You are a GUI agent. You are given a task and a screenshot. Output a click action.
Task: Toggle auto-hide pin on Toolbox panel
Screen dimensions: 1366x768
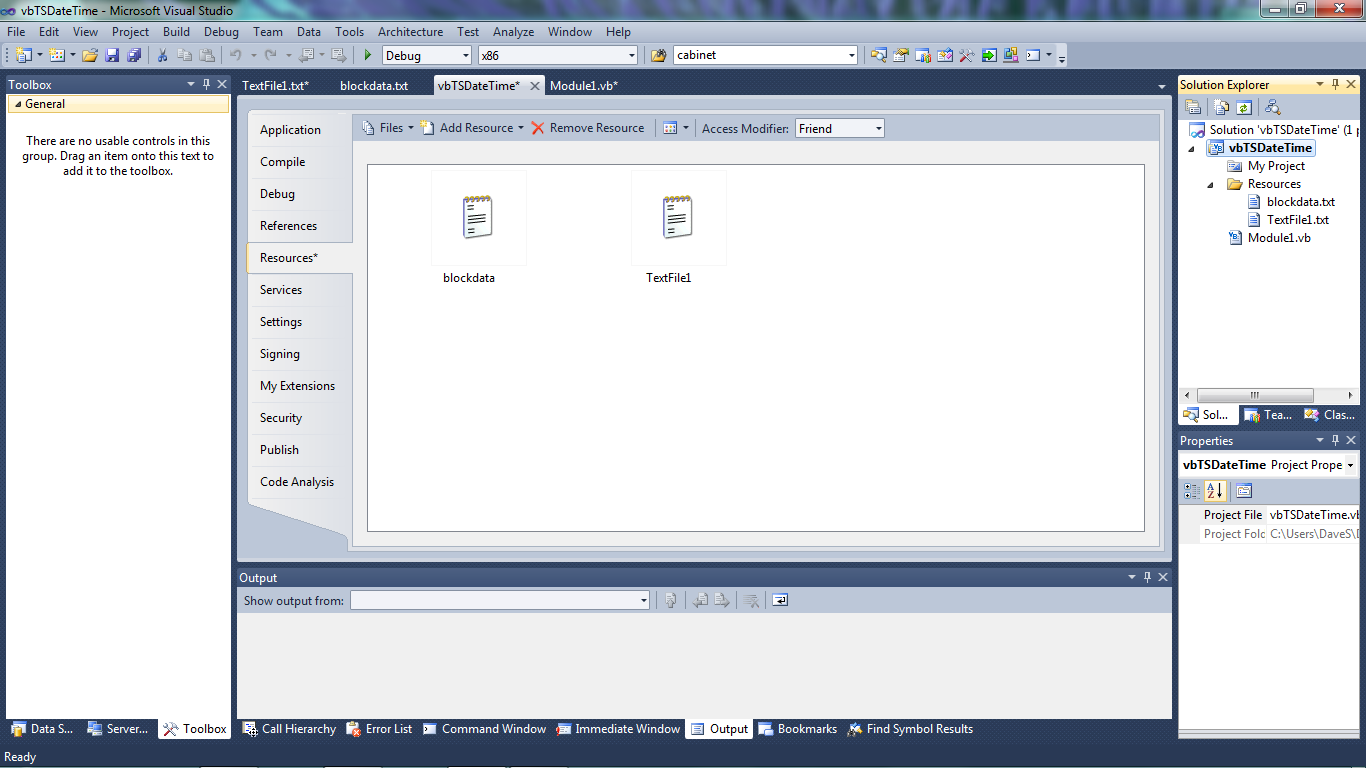click(206, 85)
